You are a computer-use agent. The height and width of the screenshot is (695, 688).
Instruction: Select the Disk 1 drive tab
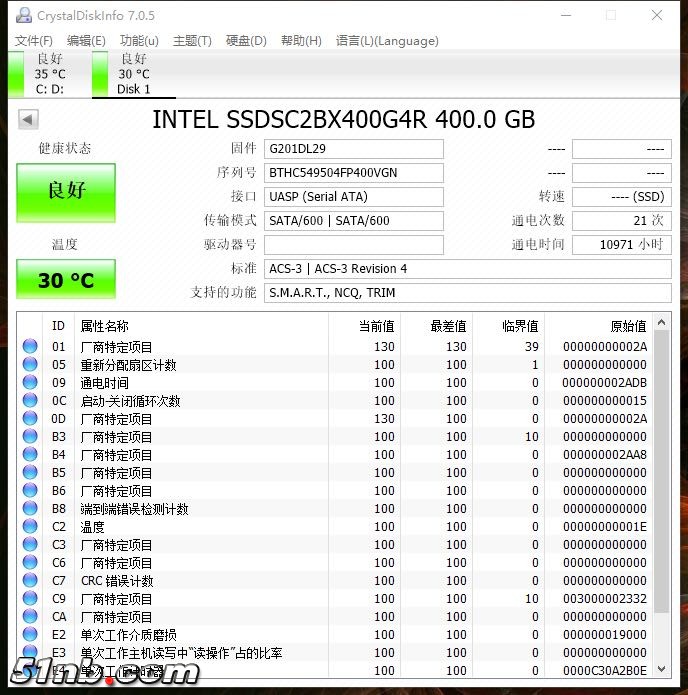point(133,74)
